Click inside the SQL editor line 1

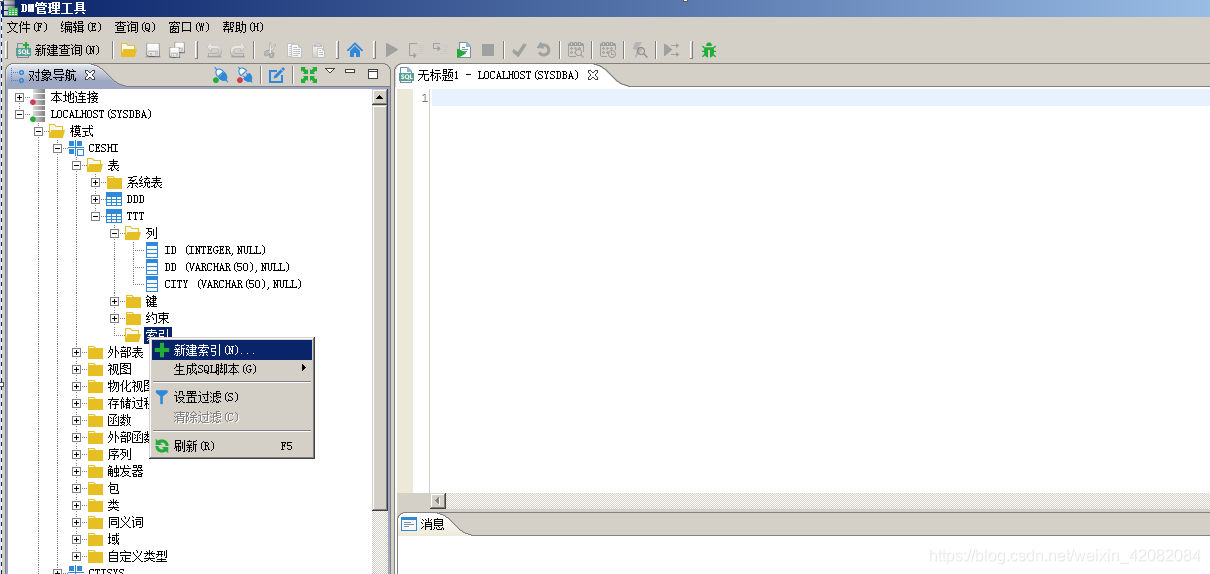(x=820, y=98)
